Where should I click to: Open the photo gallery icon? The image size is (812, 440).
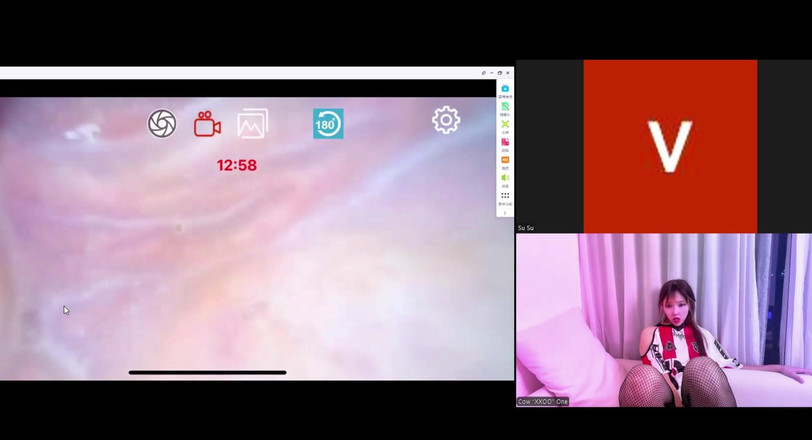pos(252,124)
